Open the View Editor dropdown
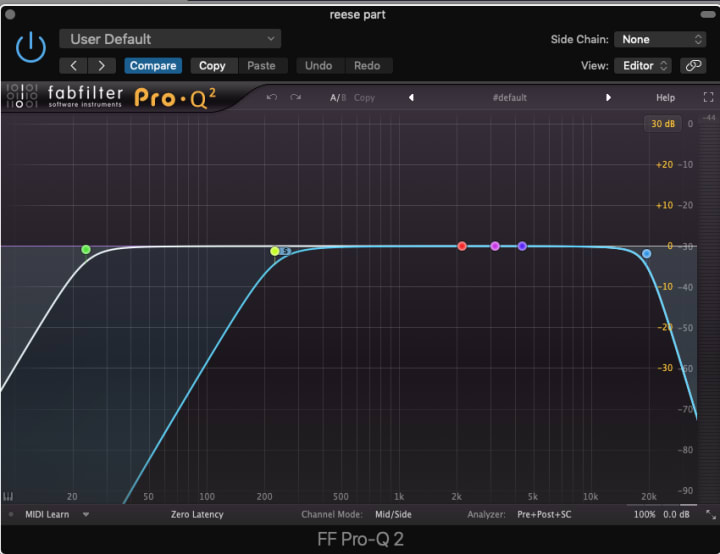 pos(643,66)
